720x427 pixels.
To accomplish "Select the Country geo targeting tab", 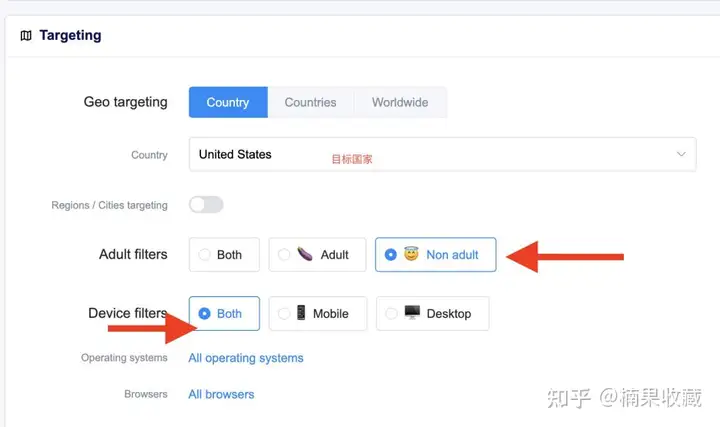I will (228, 102).
